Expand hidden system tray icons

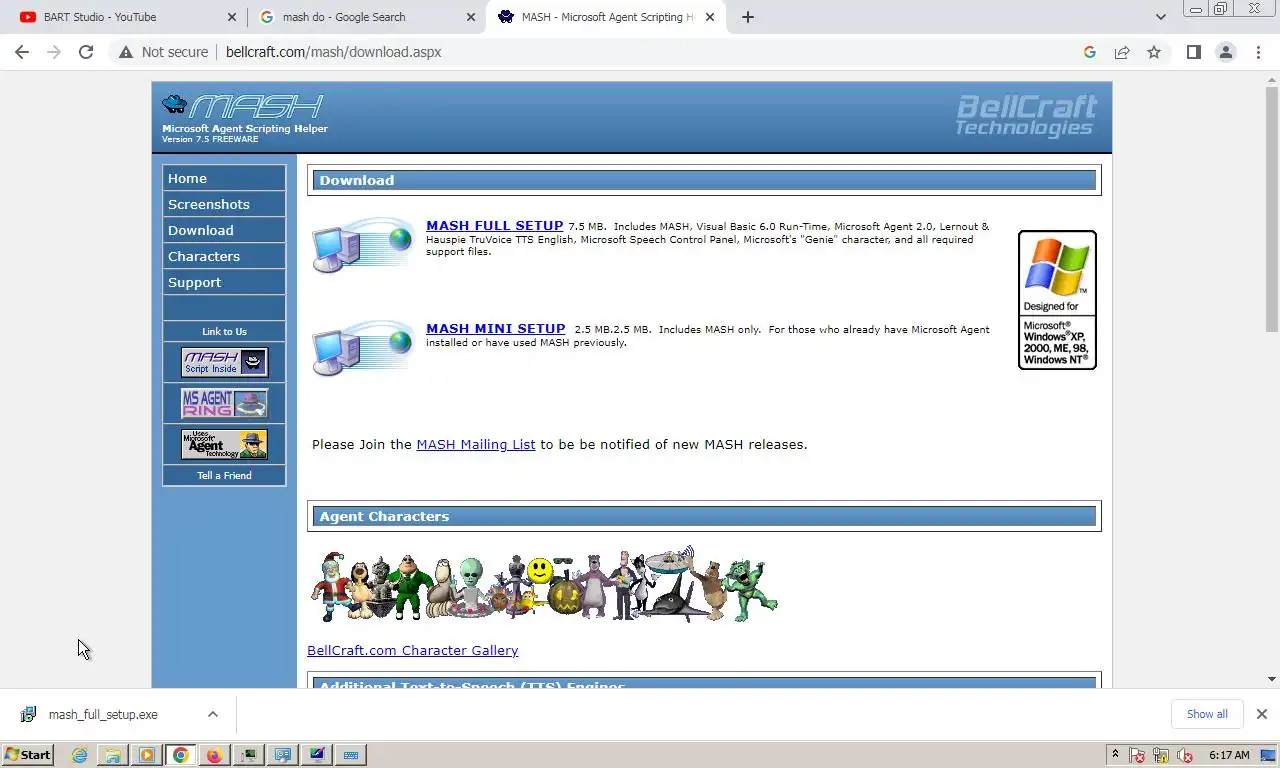coord(1115,755)
